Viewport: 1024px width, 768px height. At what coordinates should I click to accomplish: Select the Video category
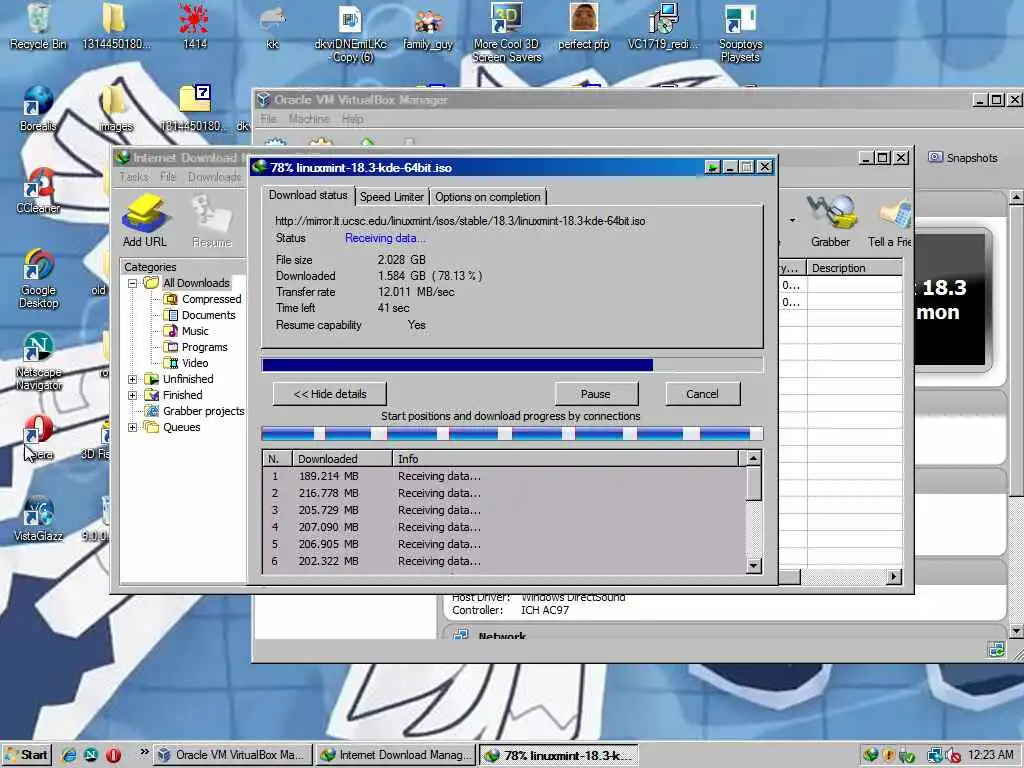(x=186, y=363)
